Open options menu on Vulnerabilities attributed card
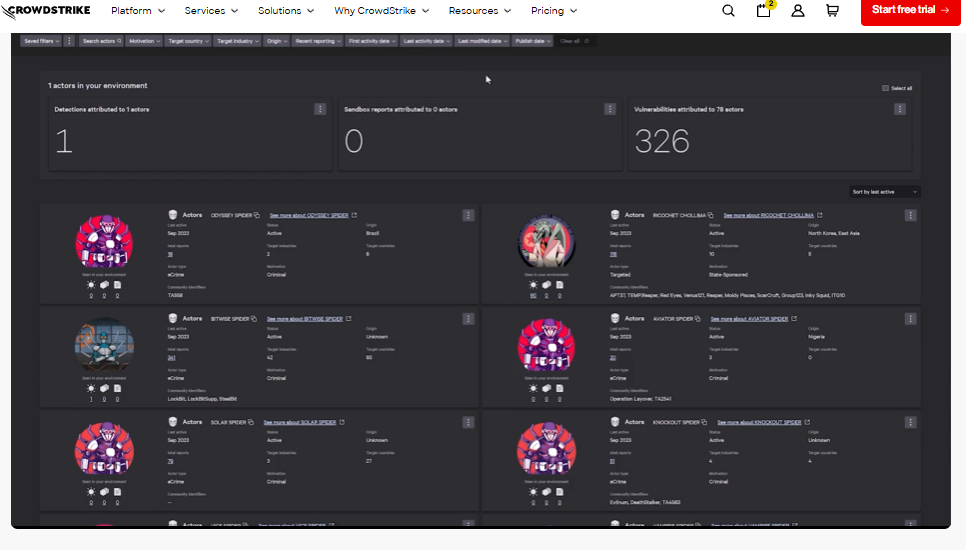Screen dimensions: 966x550 (x=899, y=109)
